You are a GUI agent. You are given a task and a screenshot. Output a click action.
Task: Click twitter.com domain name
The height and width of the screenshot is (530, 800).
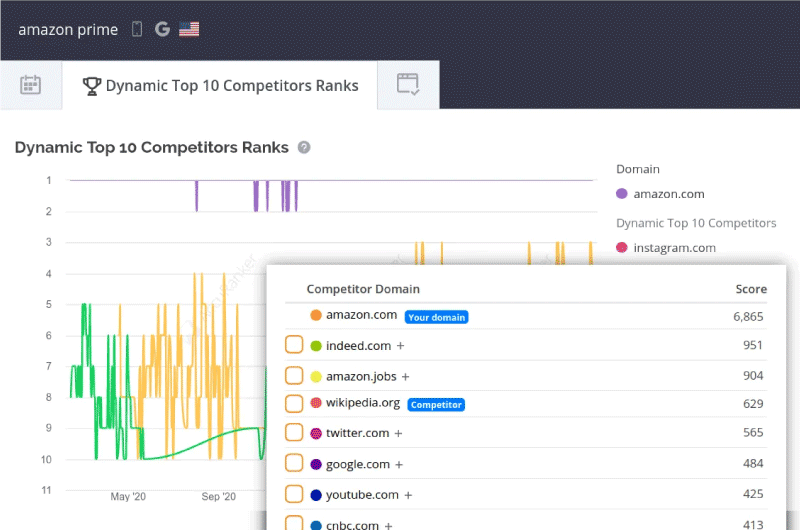(358, 433)
